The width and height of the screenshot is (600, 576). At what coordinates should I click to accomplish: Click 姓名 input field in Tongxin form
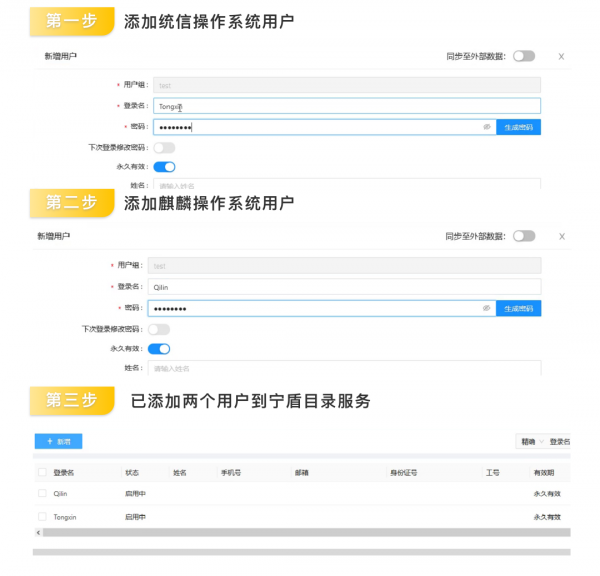tap(347, 184)
